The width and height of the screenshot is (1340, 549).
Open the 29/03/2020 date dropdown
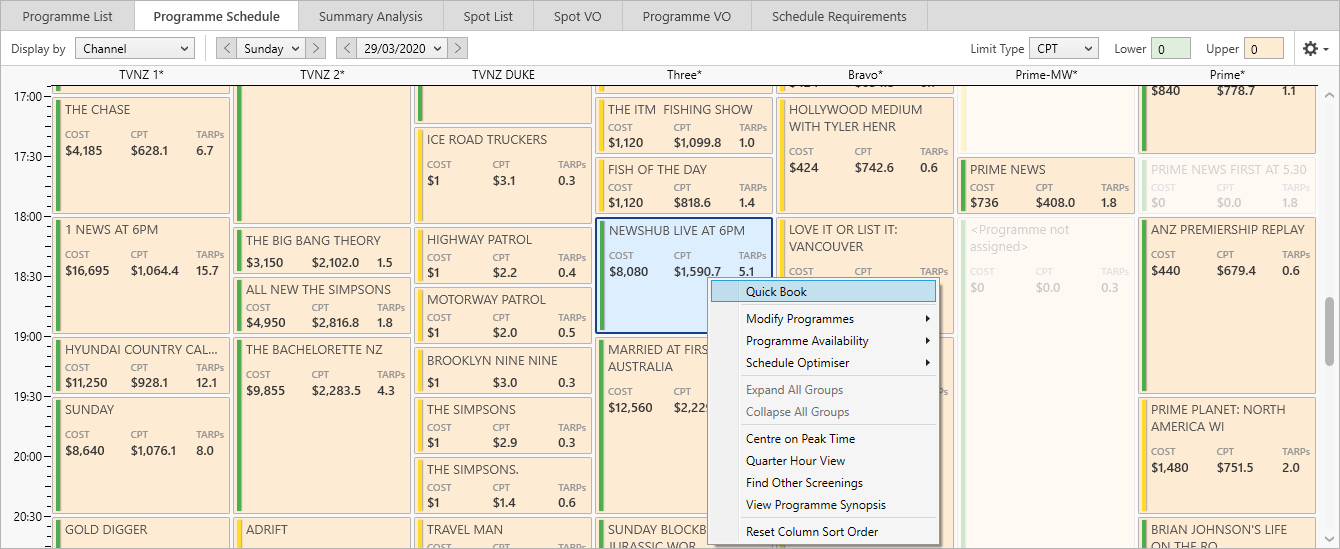(x=402, y=48)
